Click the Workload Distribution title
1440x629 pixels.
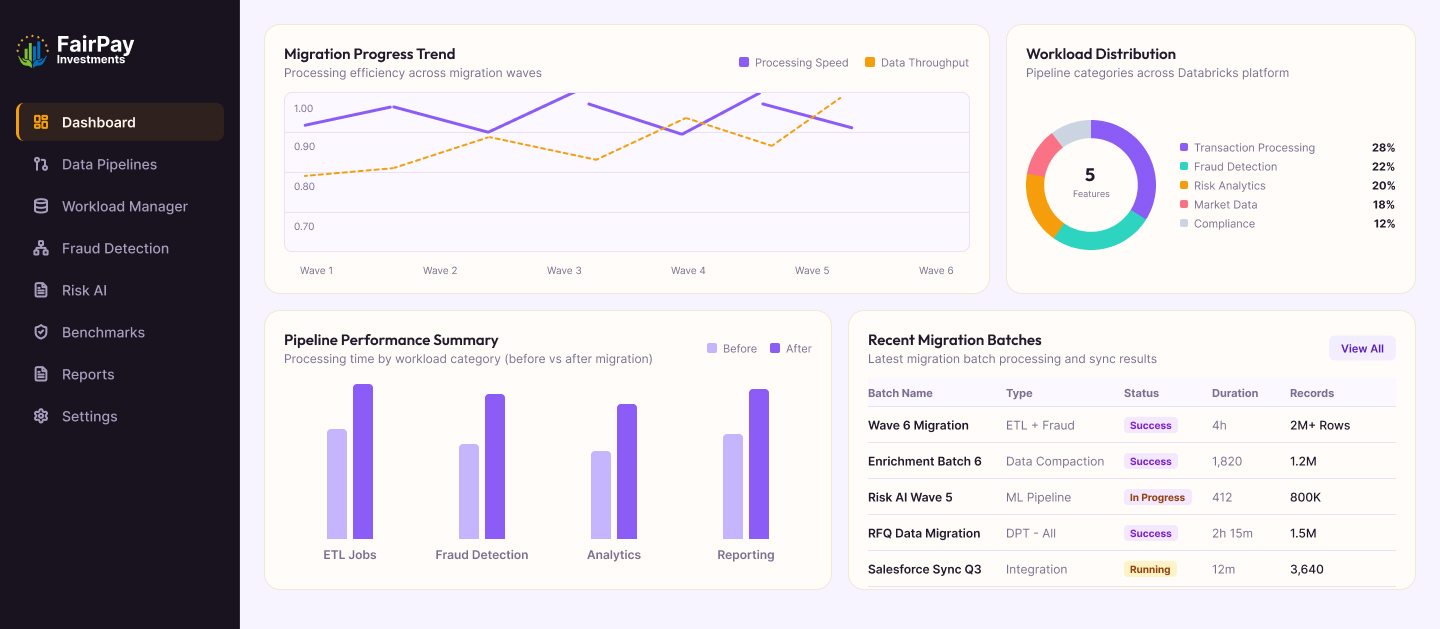coord(1101,54)
